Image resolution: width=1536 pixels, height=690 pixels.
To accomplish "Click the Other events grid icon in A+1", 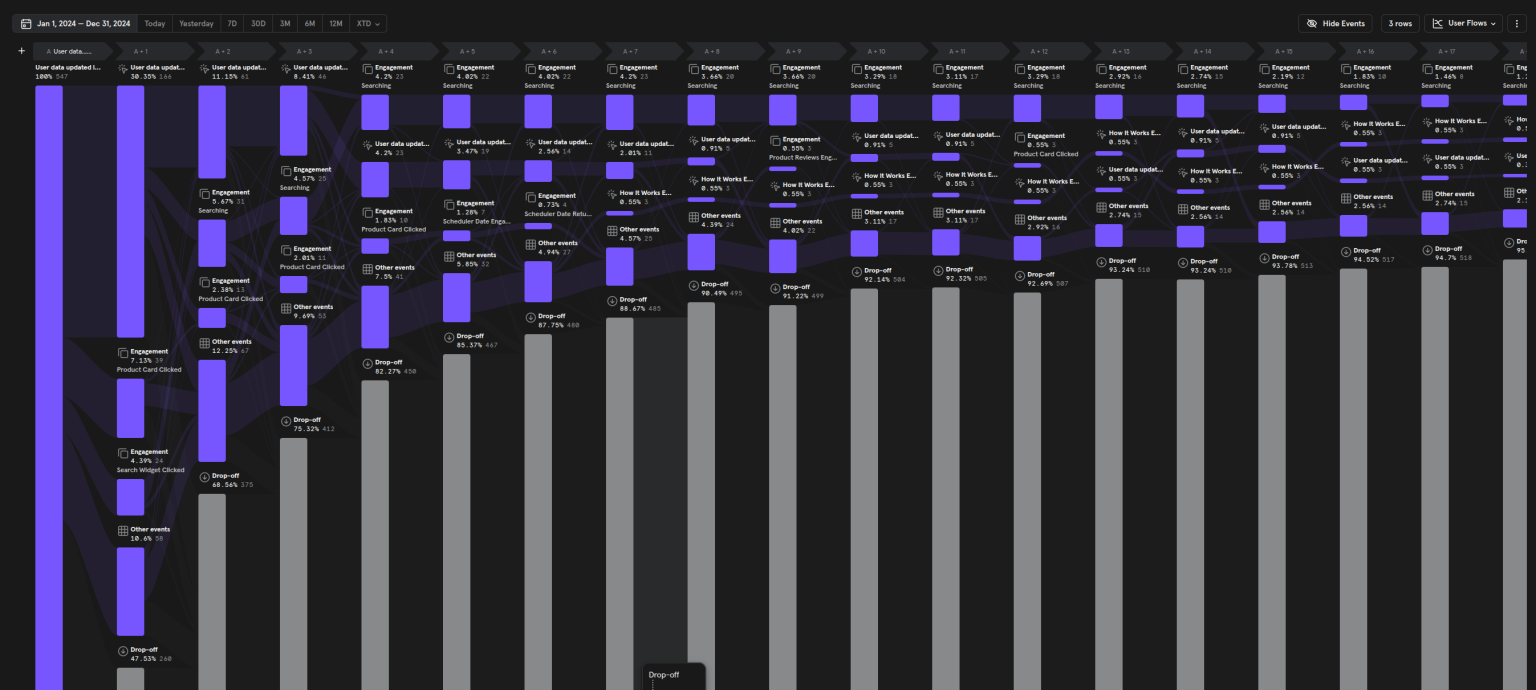I will tap(123, 531).
